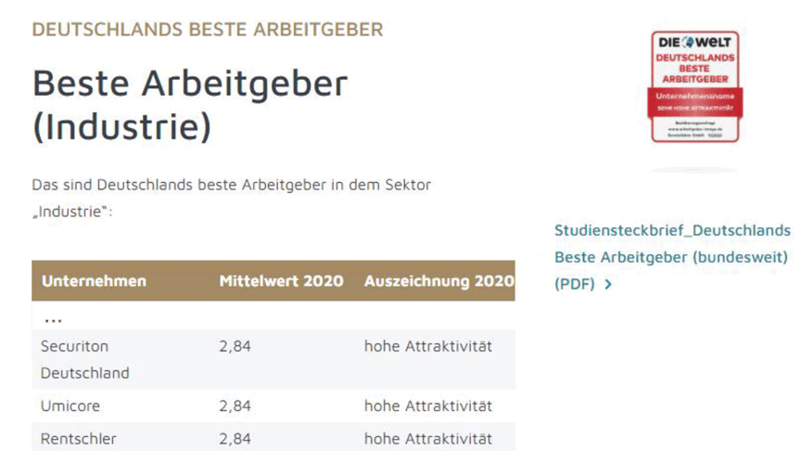
Task: Select the Mittelwert 2020 column header
Action: tap(281, 281)
